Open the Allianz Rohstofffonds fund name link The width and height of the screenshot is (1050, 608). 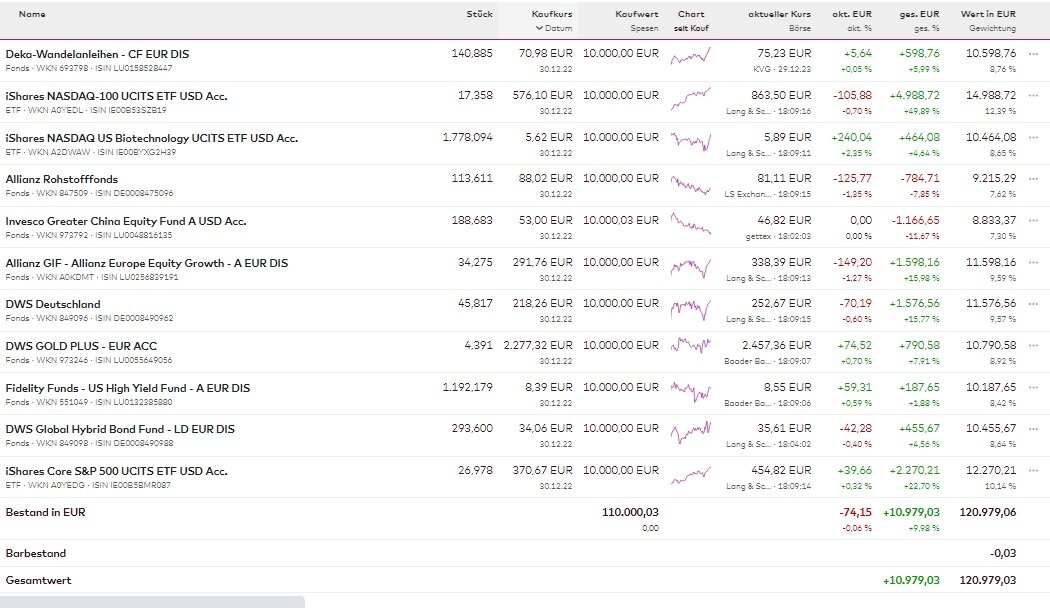pyautogui.click(x=61, y=179)
